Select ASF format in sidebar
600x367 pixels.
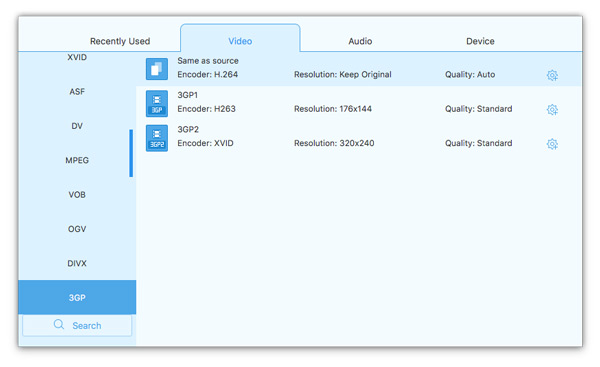pos(77,91)
